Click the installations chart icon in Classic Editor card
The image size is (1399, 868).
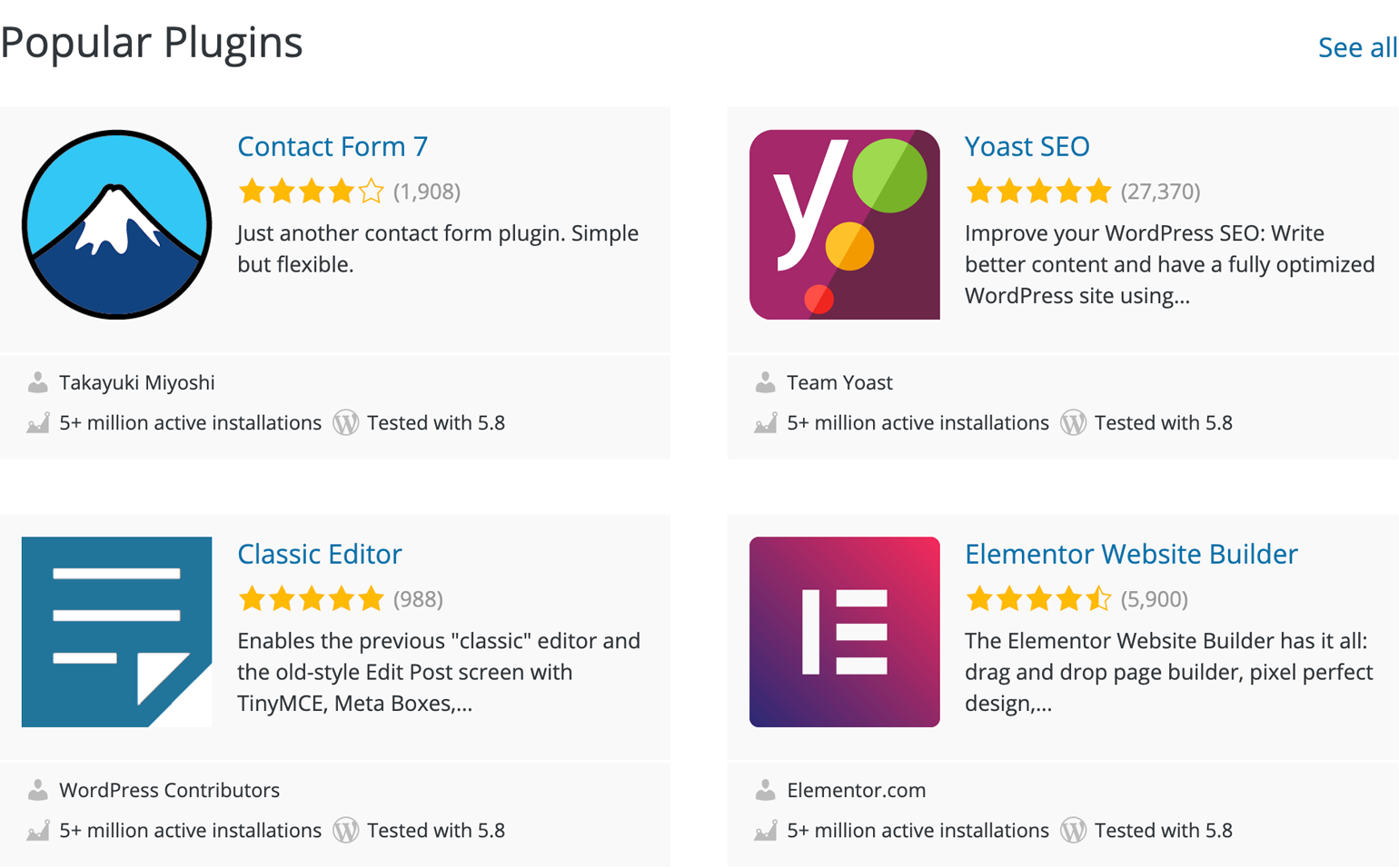pos(38,831)
